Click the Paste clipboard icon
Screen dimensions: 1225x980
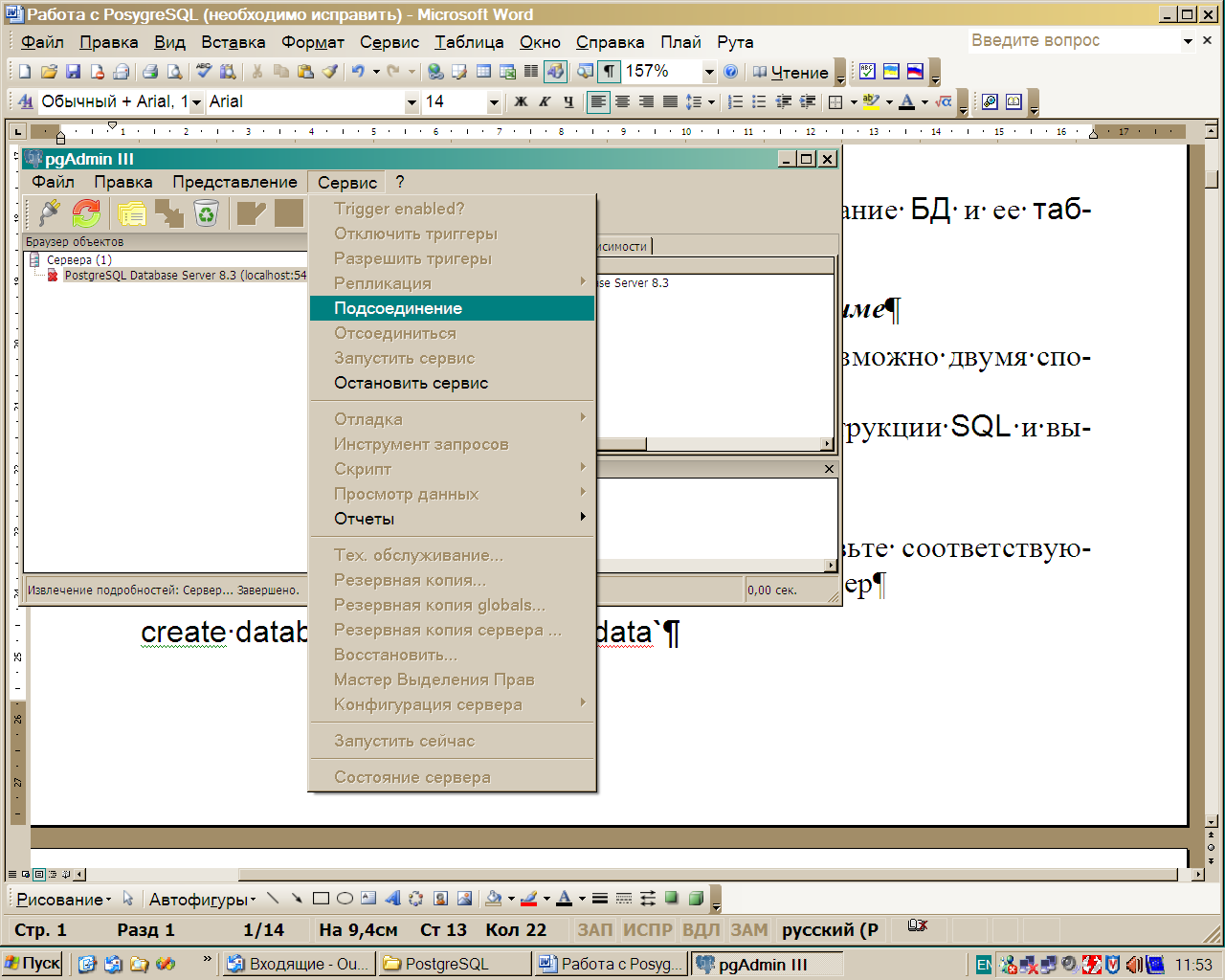tap(305, 72)
